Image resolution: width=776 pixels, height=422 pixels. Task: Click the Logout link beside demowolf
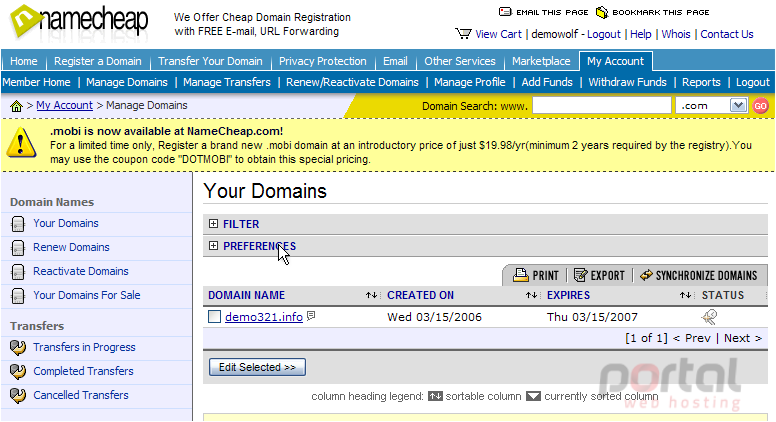click(x=603, y=34)
